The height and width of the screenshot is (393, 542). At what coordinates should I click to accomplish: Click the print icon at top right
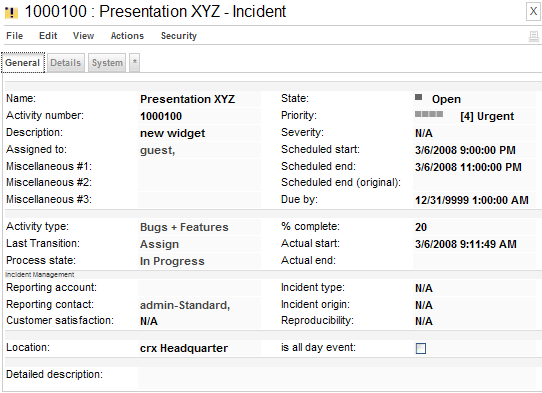pos(534,36)
